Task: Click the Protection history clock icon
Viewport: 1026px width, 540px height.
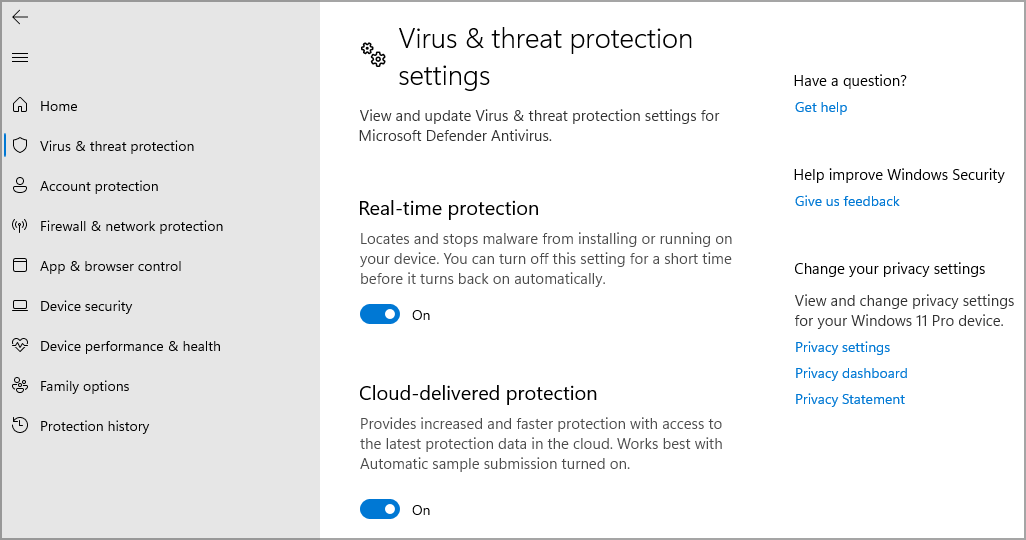Action: [20, 426]
